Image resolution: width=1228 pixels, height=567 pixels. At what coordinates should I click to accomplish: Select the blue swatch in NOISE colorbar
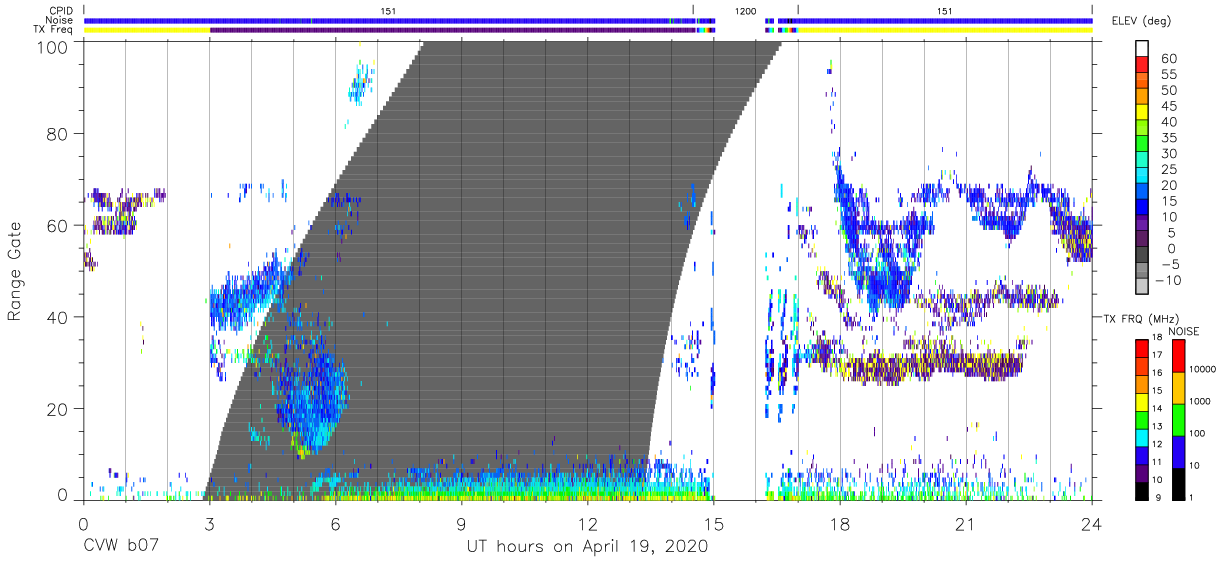1177,452
